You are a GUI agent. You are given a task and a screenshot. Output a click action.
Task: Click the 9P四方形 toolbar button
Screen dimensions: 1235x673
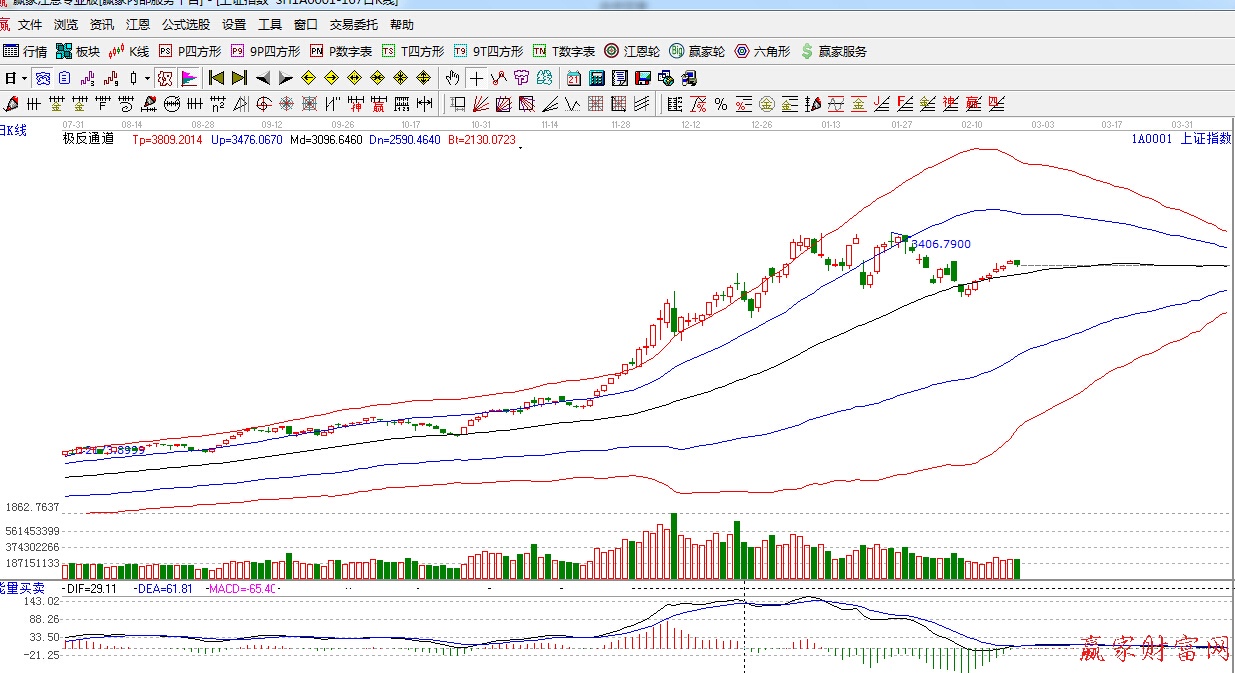click(265, 51)
